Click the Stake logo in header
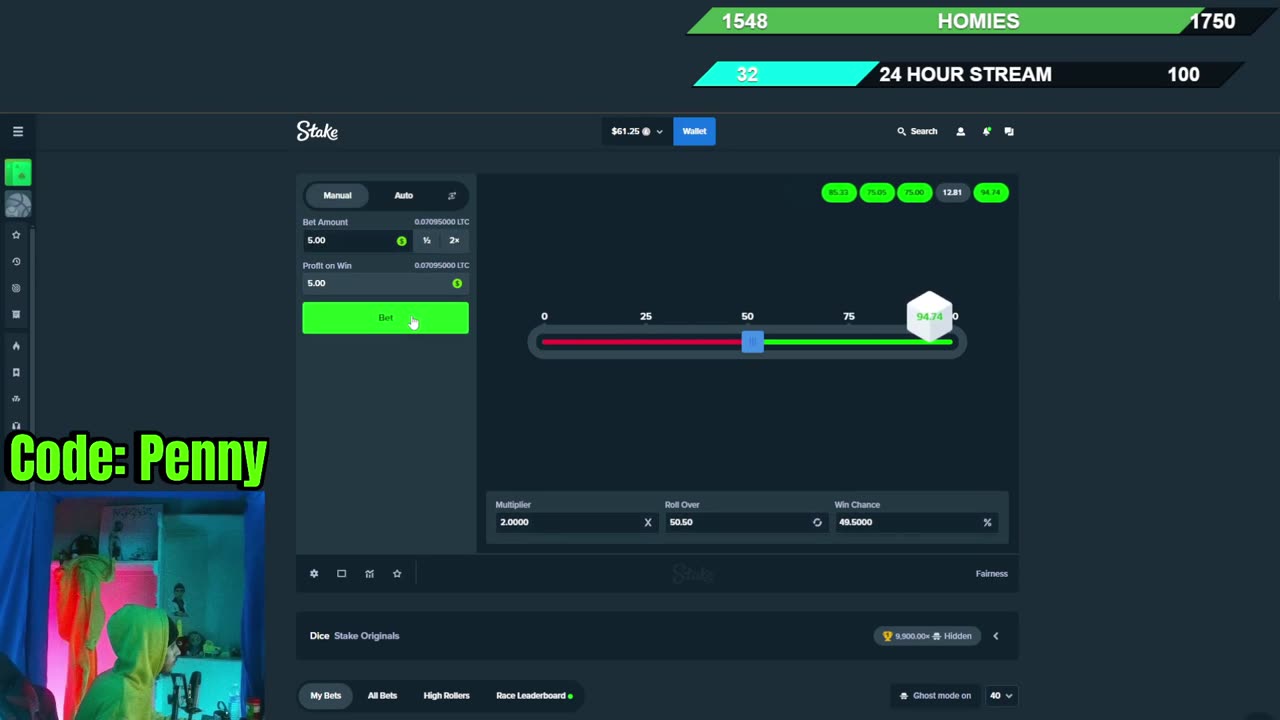This screenshot has height=720, width=1280. (x=317, y=131)
